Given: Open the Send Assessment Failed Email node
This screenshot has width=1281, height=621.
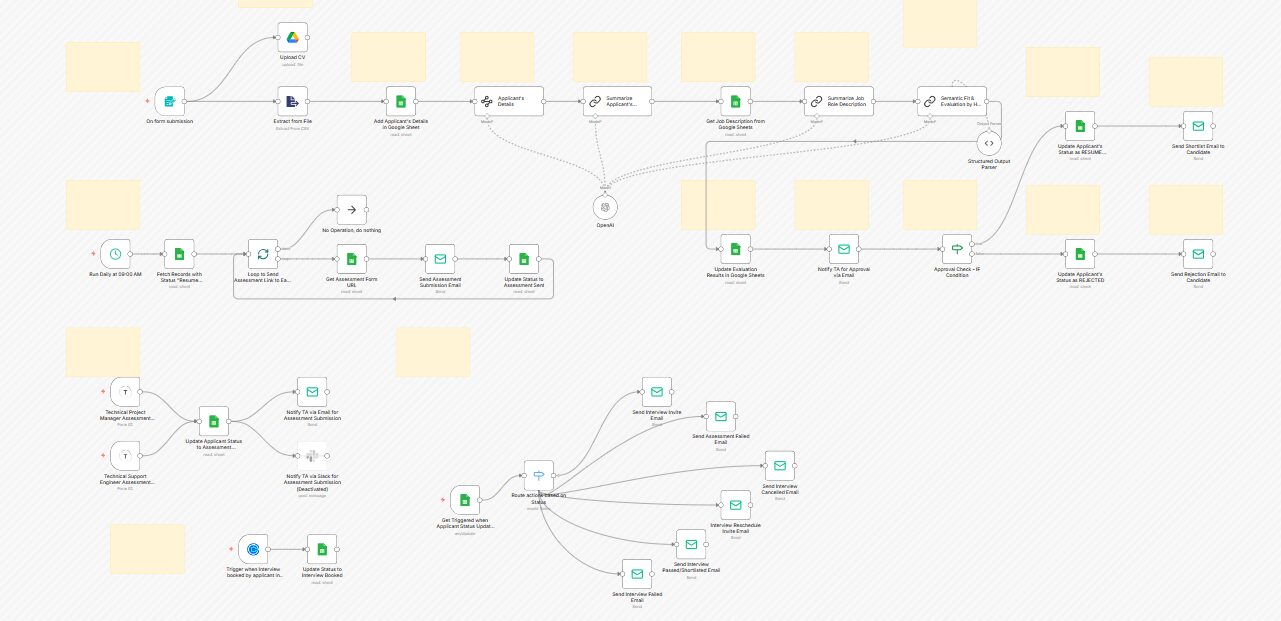Looking at the screenshot, I should [x=721, y=417].
